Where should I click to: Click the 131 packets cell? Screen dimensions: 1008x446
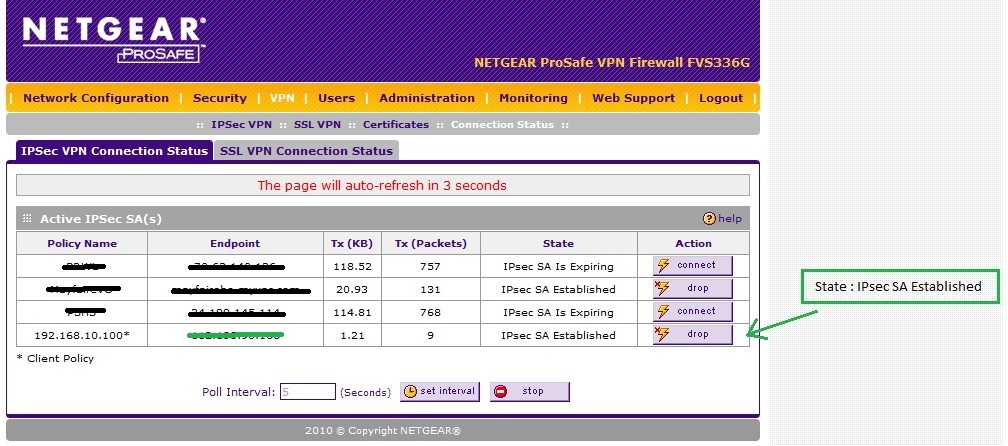431,289
